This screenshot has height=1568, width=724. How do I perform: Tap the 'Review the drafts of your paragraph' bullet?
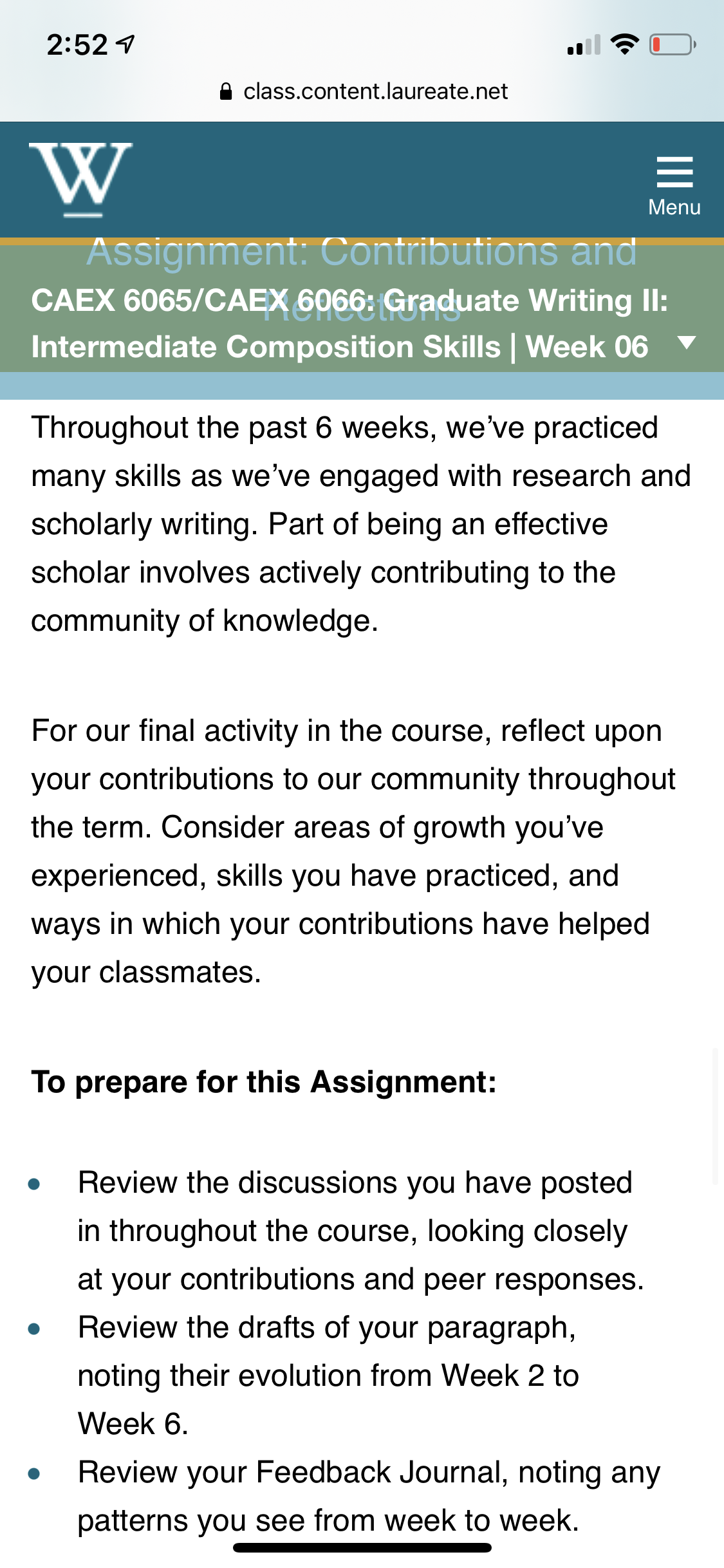(x=328, y=1376)
